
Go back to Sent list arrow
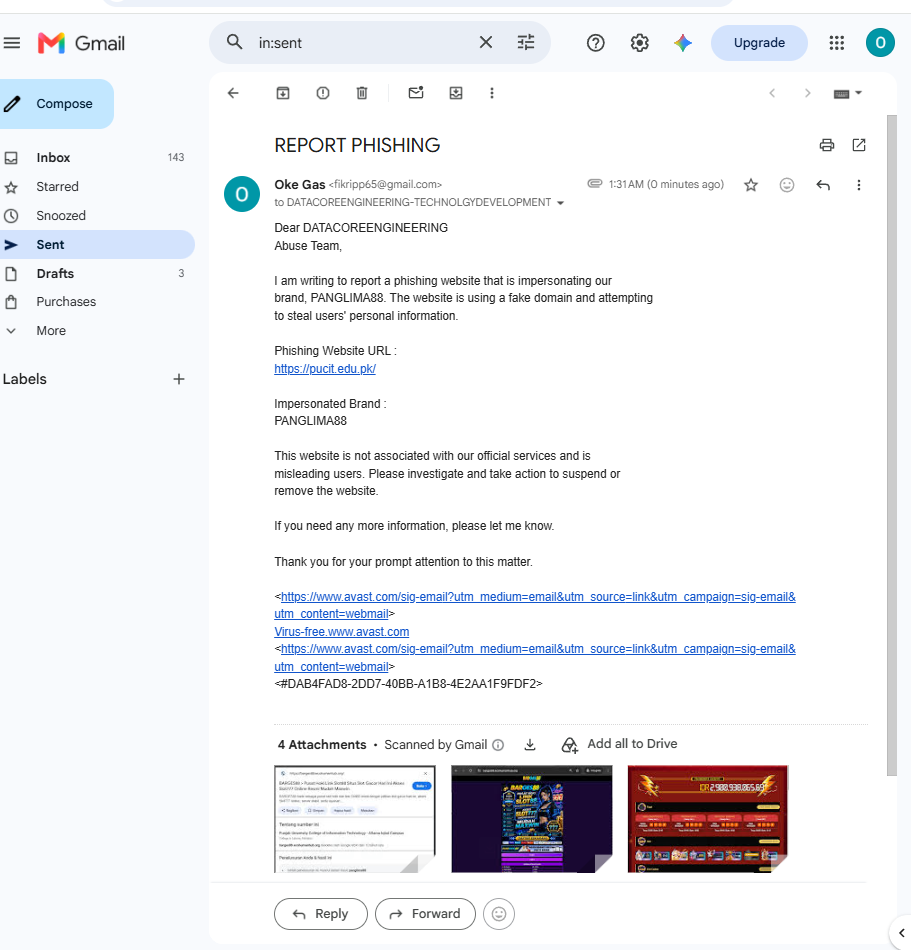click(233, 93)
